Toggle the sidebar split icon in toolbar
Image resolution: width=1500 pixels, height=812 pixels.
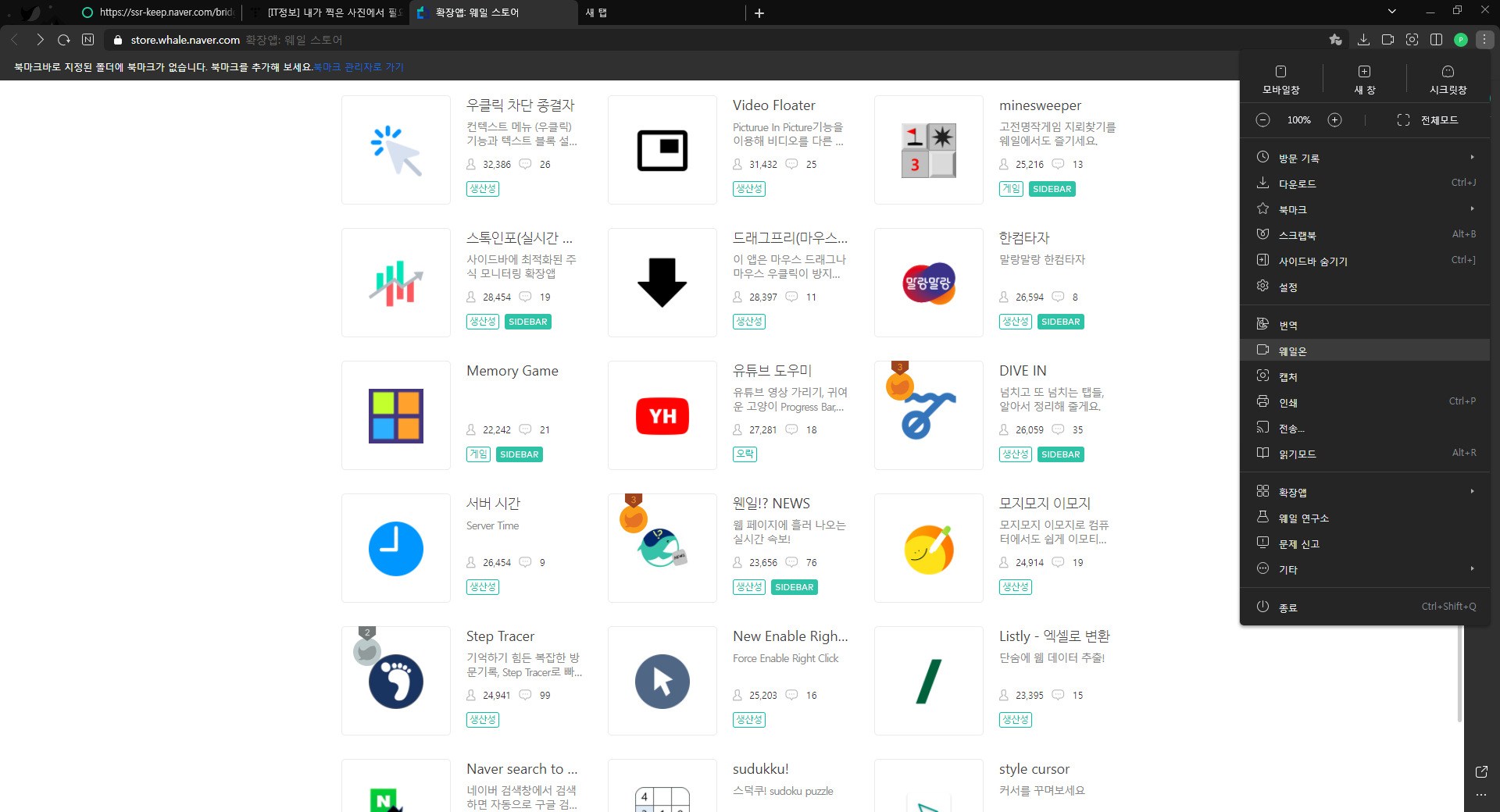pos(1436,40)
